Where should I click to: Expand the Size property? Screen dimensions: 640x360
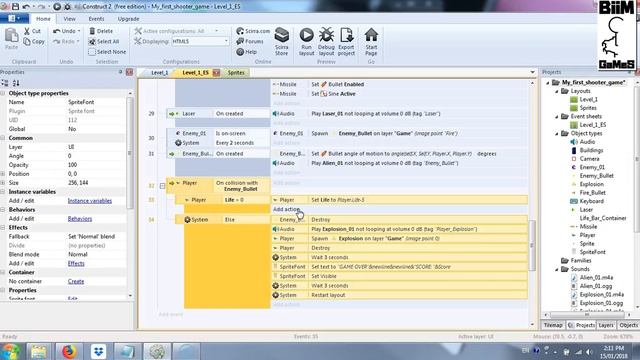pyautogui.click(x=3, y=183)
